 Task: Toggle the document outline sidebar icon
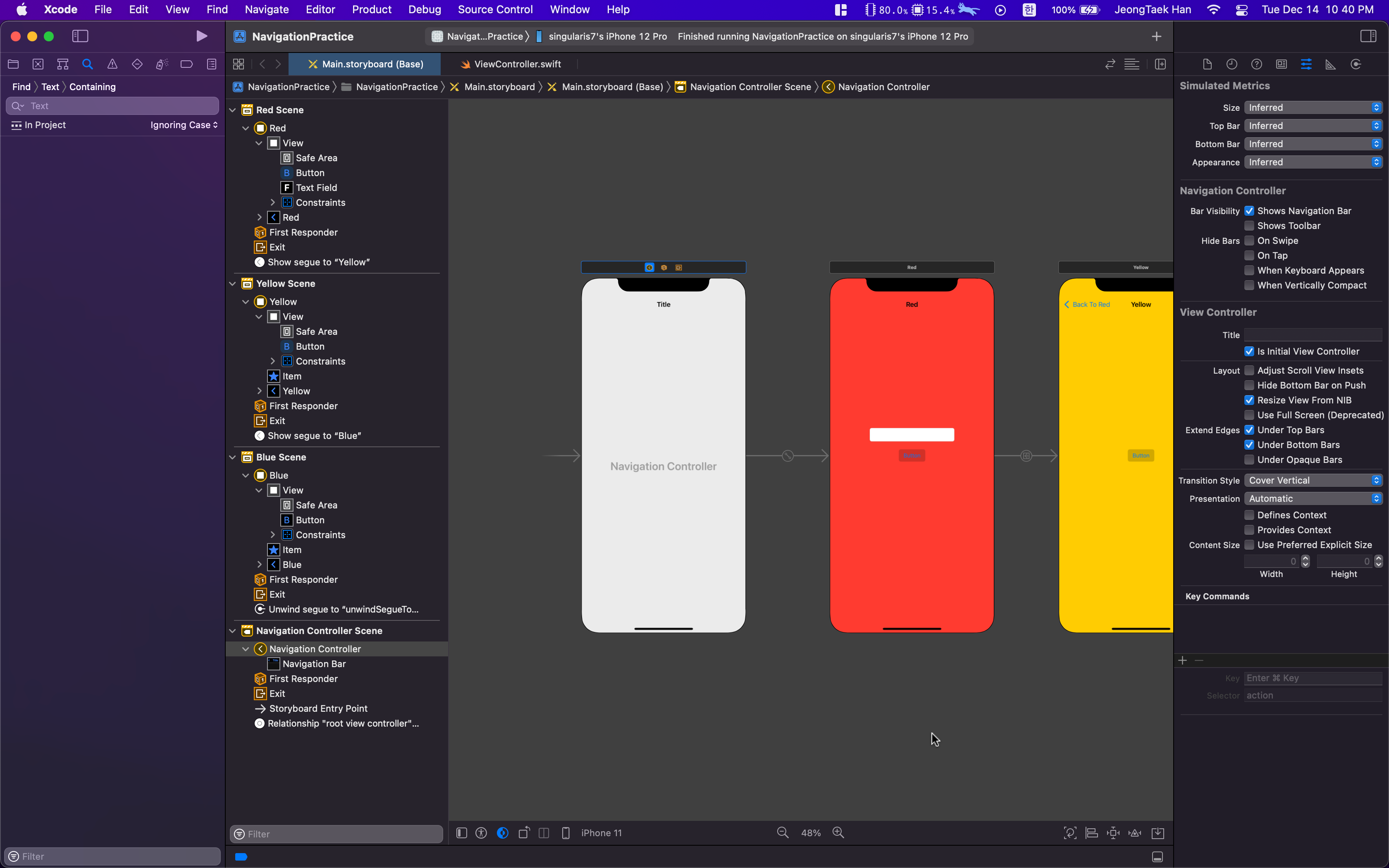[461, 832]
